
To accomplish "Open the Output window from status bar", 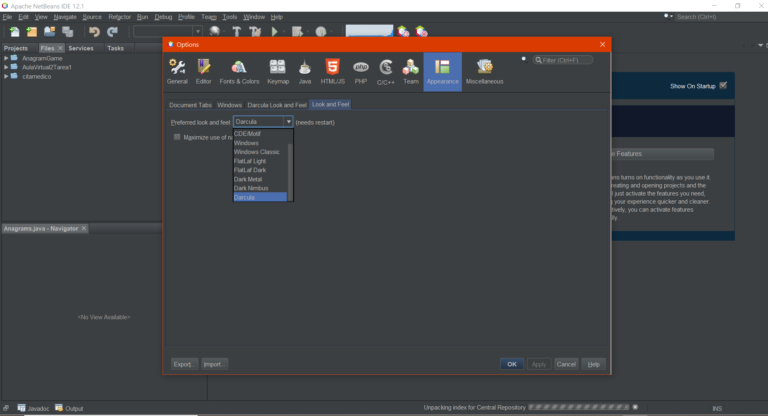I will click(69, 408).
